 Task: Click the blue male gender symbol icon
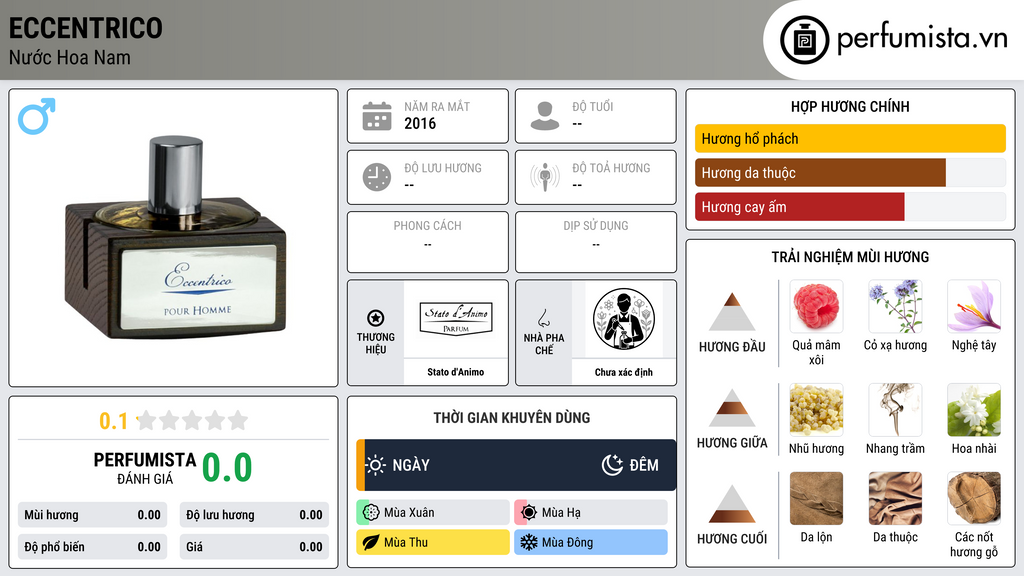point(37,116)
